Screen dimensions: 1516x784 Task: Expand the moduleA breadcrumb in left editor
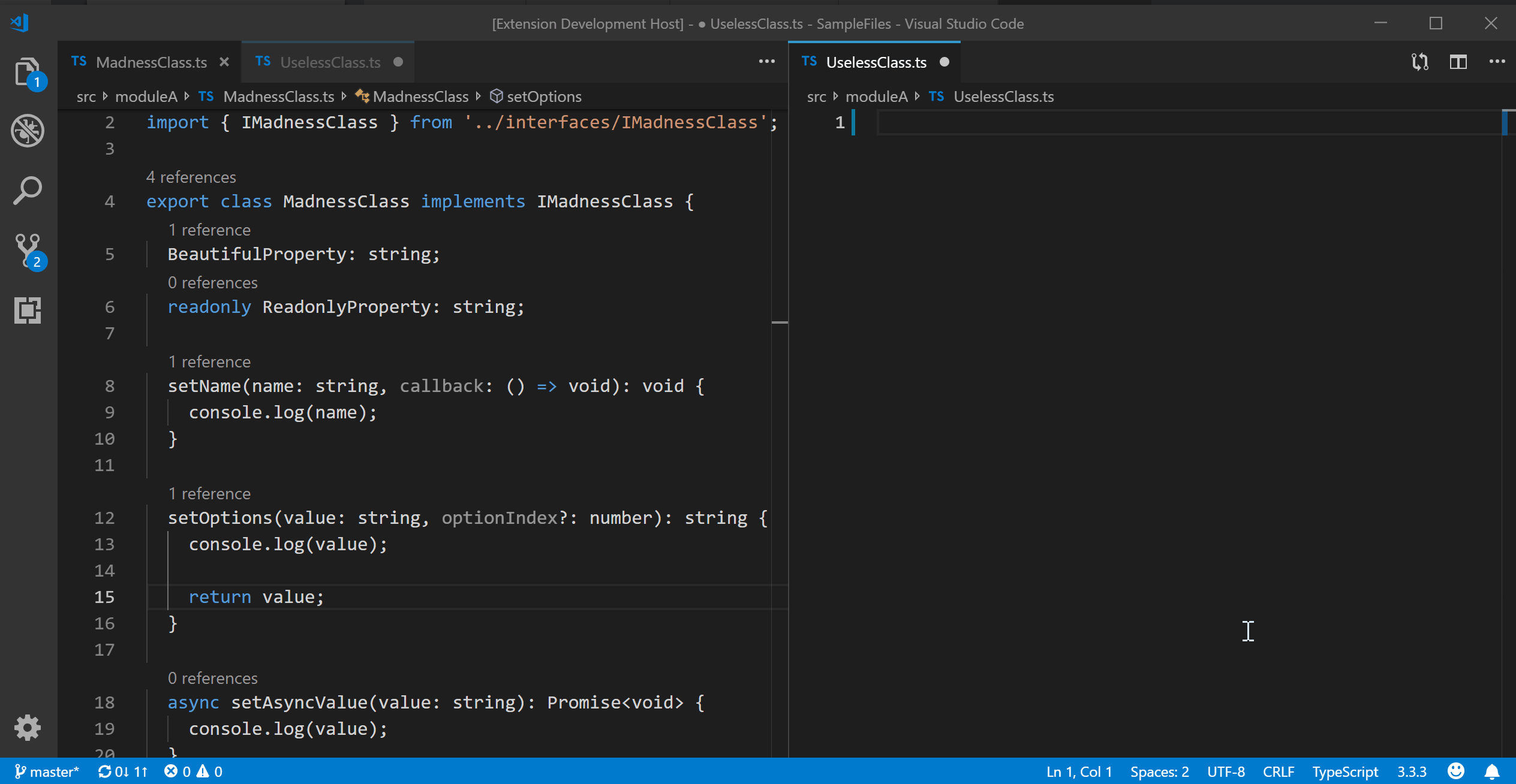coord(146,97)
